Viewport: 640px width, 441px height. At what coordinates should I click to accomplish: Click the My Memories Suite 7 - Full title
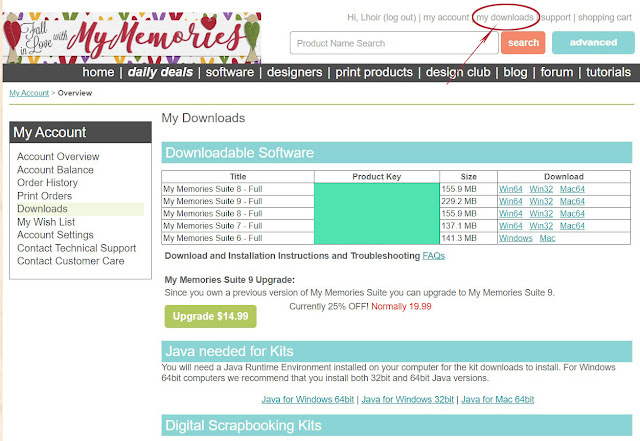coord(213,226)
